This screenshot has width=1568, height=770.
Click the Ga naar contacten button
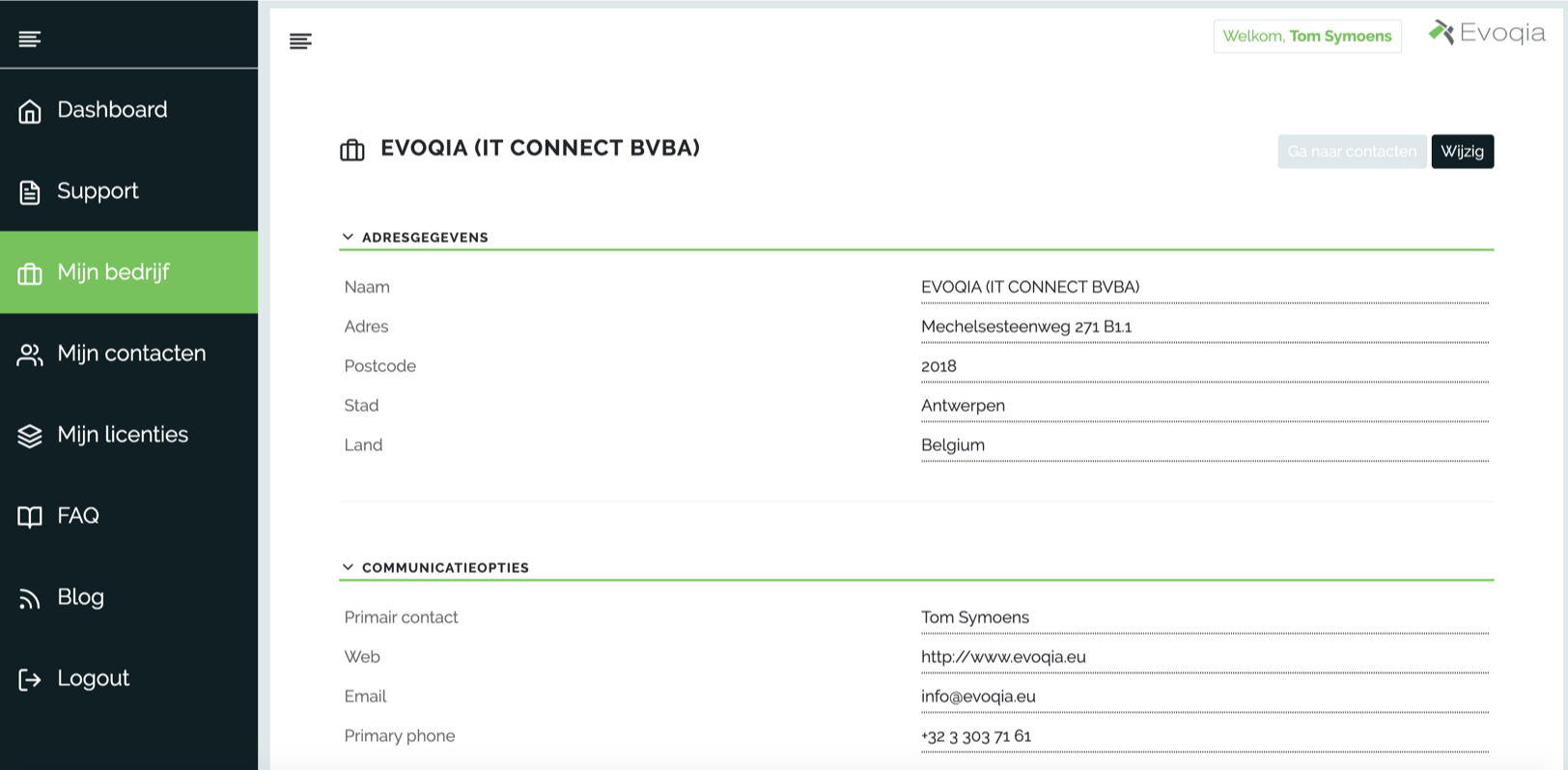(x=1352, y=152)
